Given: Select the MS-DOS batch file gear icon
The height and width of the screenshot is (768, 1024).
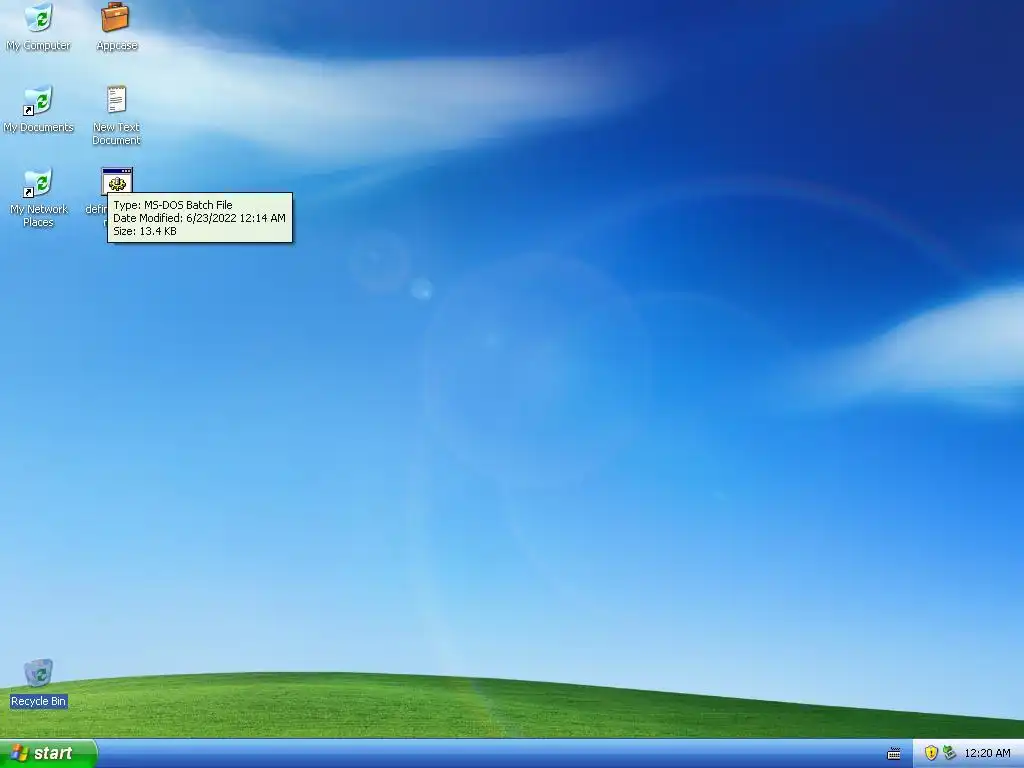Looking at the screenshot, I should (117, 181).
